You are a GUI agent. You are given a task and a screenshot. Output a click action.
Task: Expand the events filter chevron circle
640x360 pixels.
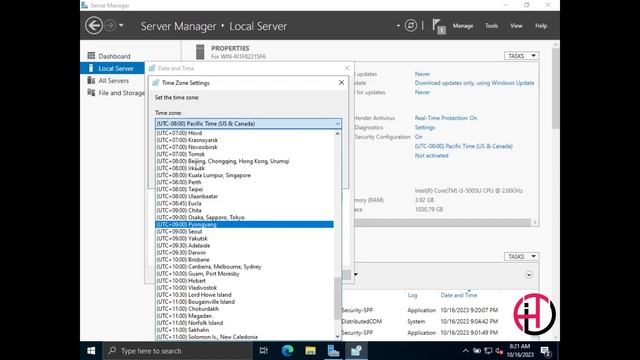click(x=529, y=275)
